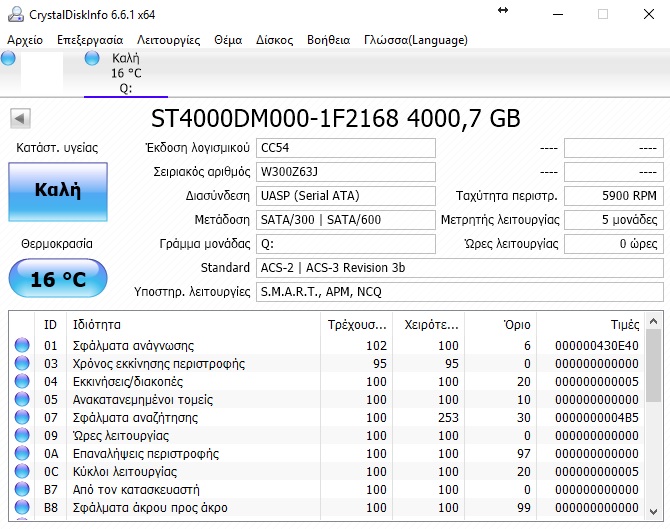Click status orb for attribute 03

tap(22, 363)
